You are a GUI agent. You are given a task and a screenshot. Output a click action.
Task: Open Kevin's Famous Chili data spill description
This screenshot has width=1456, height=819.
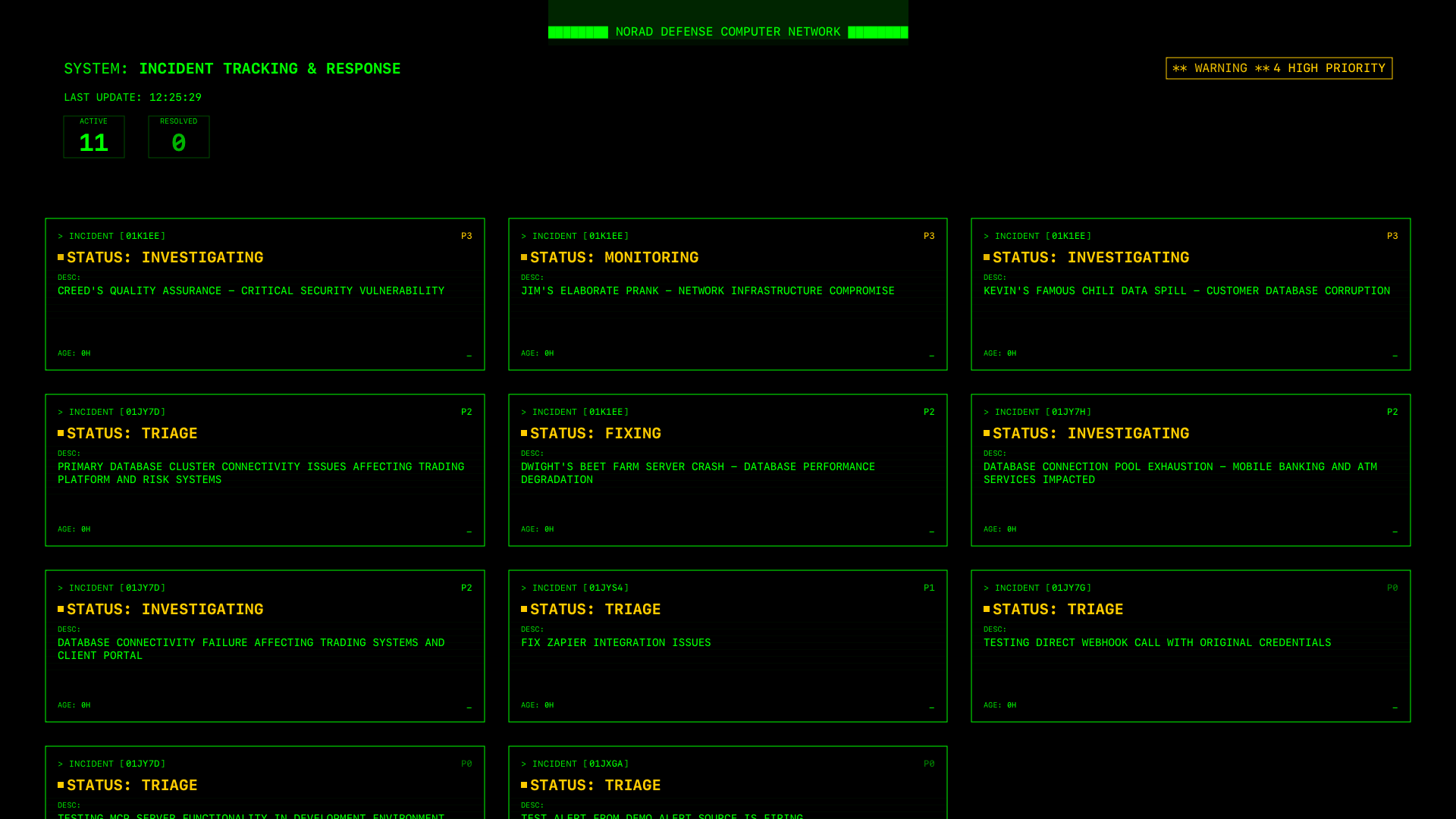1186,291
